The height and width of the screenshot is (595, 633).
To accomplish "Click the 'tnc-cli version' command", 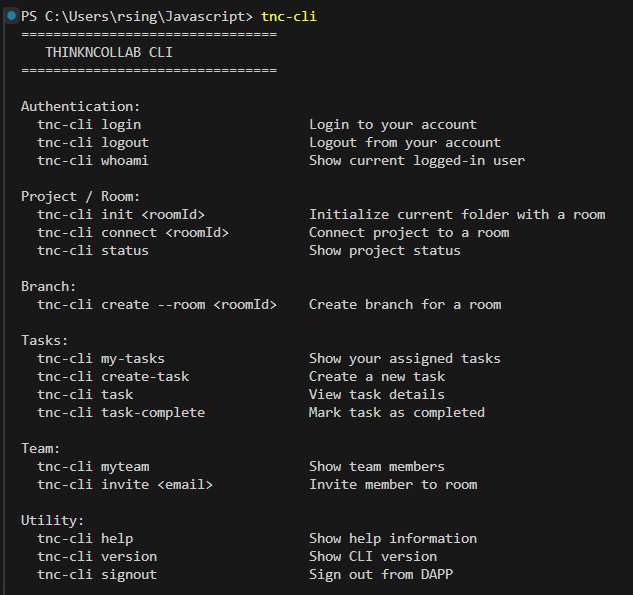I will pos(97,557).
